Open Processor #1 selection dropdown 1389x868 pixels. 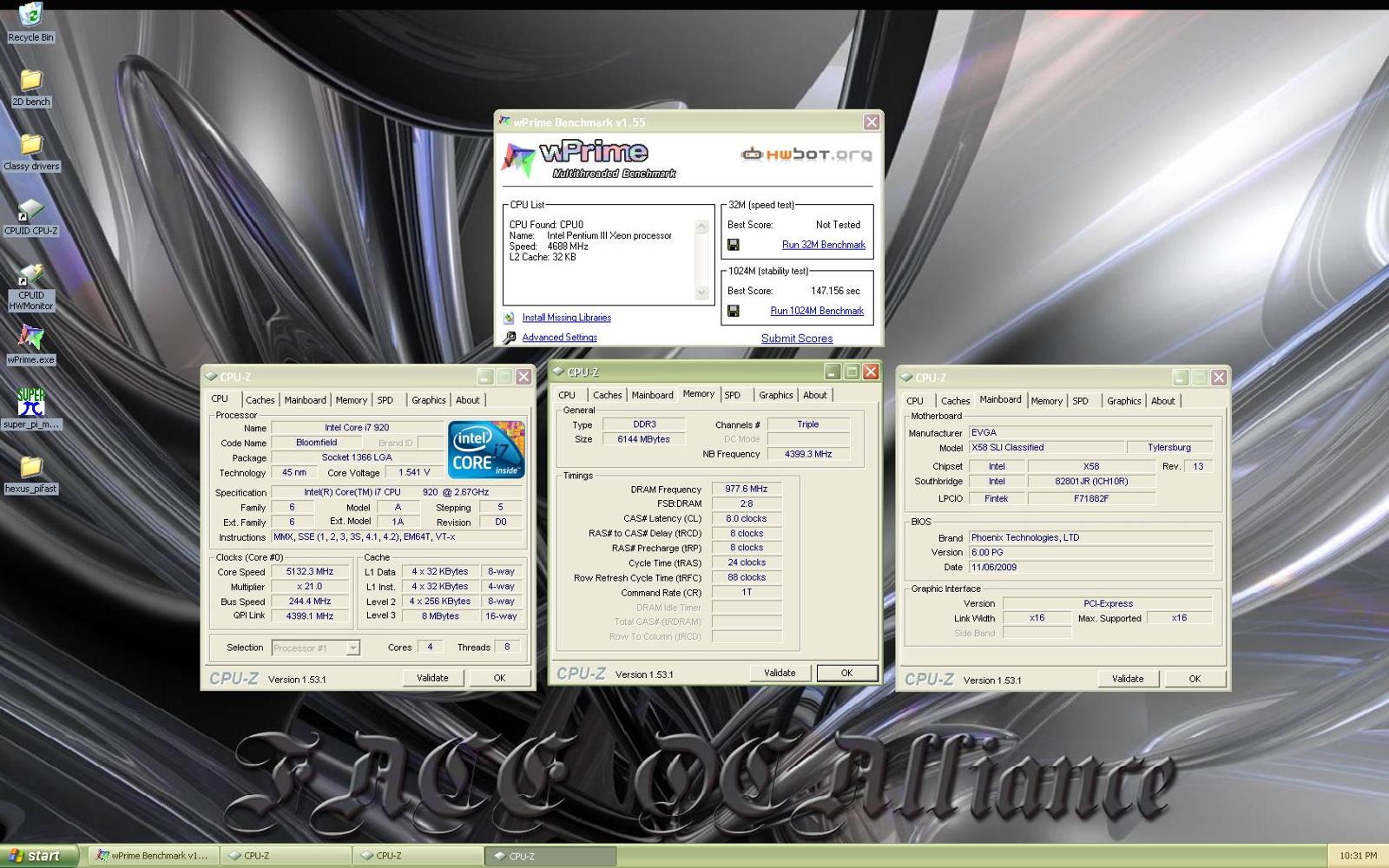point(352,648)
